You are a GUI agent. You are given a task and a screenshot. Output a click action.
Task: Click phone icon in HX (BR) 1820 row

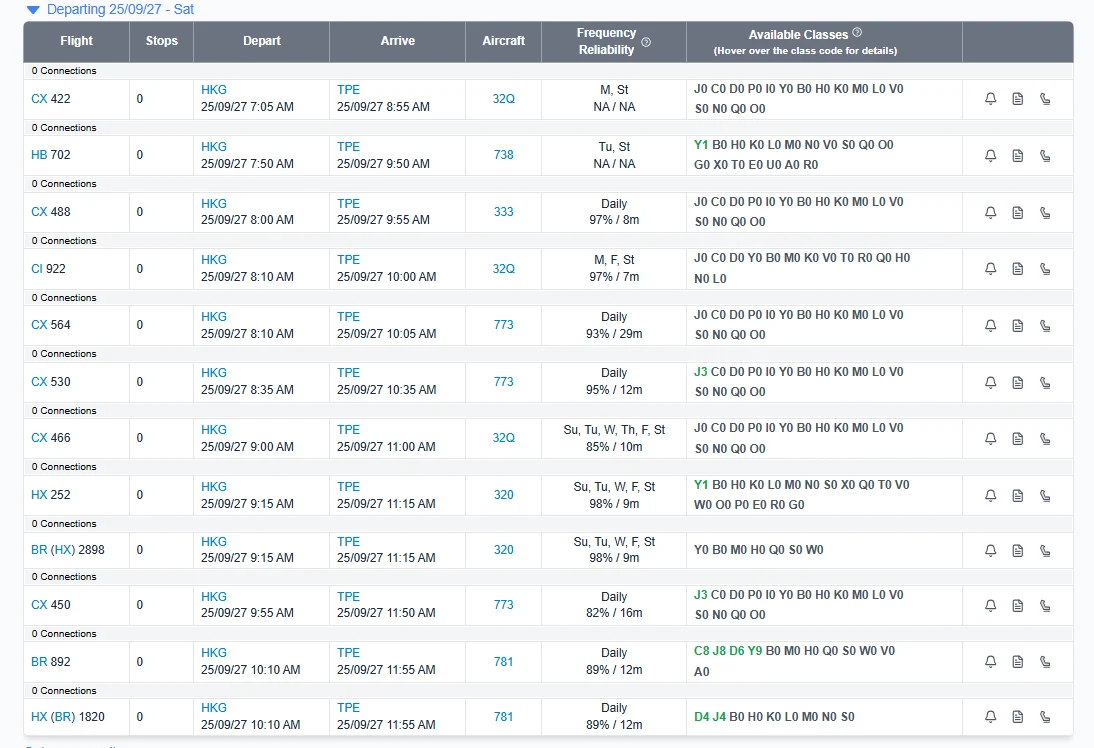[x=1044, y=717]
